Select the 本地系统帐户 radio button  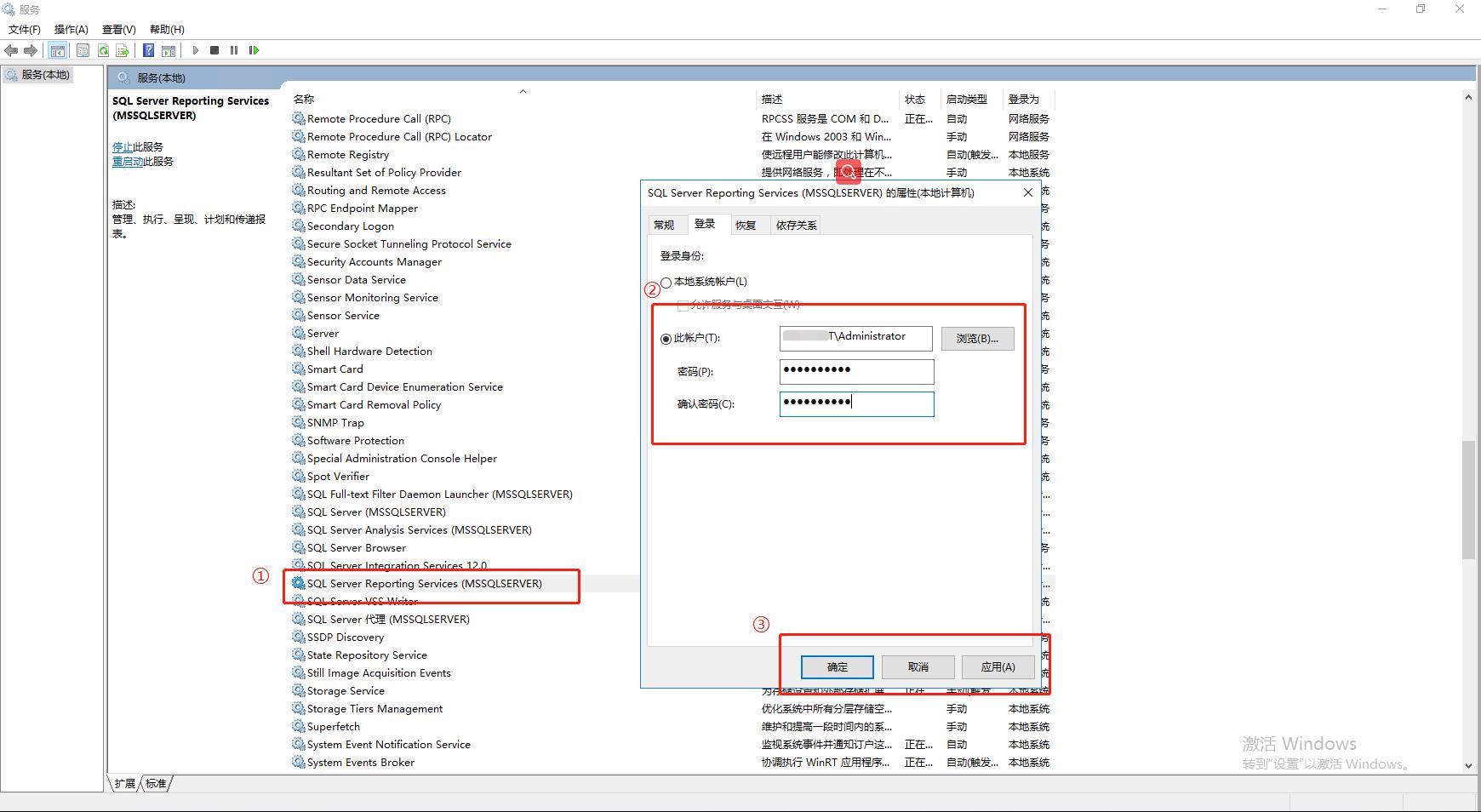click(x=666, y=282)
